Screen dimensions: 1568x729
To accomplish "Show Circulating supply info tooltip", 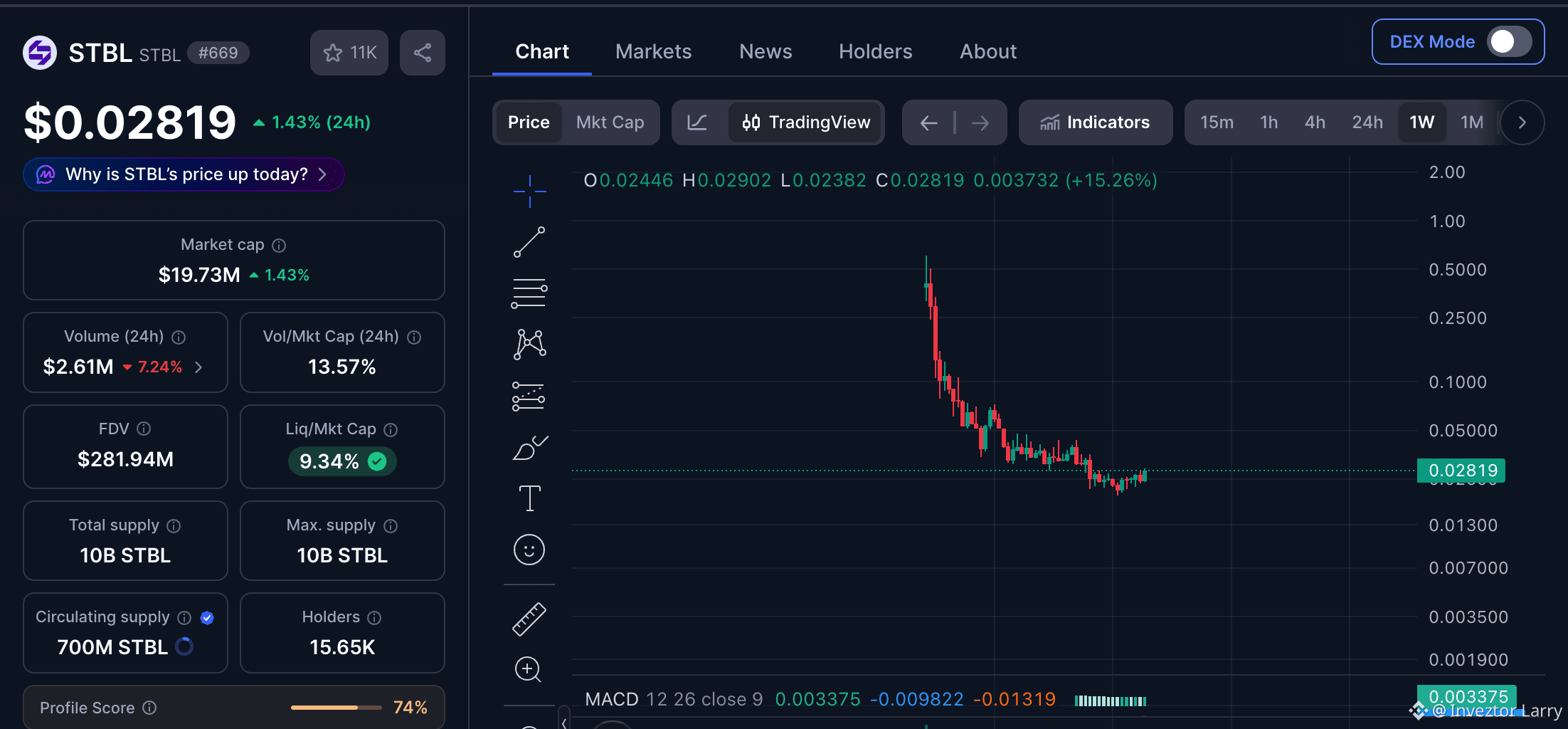I will [184, 618].
